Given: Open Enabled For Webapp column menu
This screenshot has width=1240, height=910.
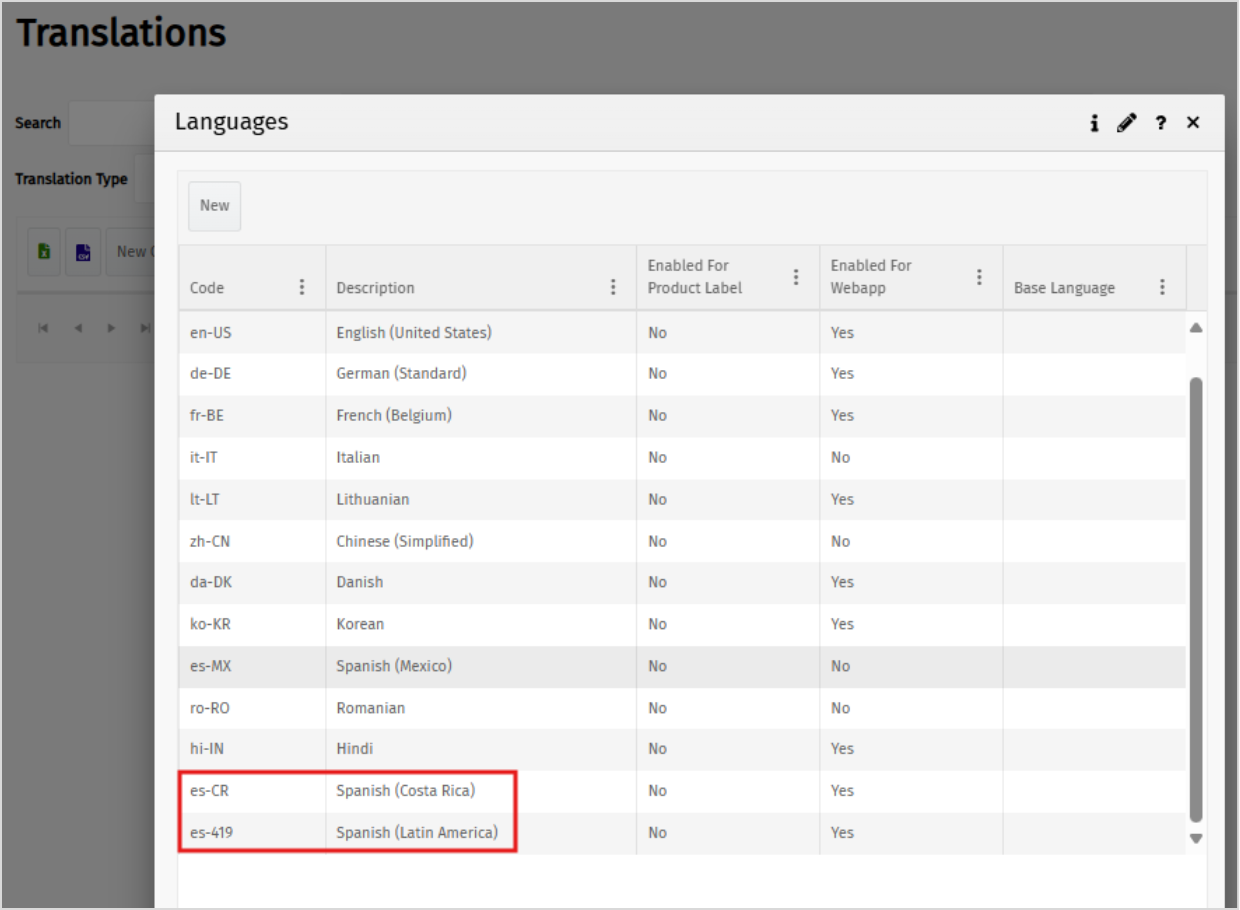Looking at the screenshot, I should pyautogui.click(x=979, y=277).
